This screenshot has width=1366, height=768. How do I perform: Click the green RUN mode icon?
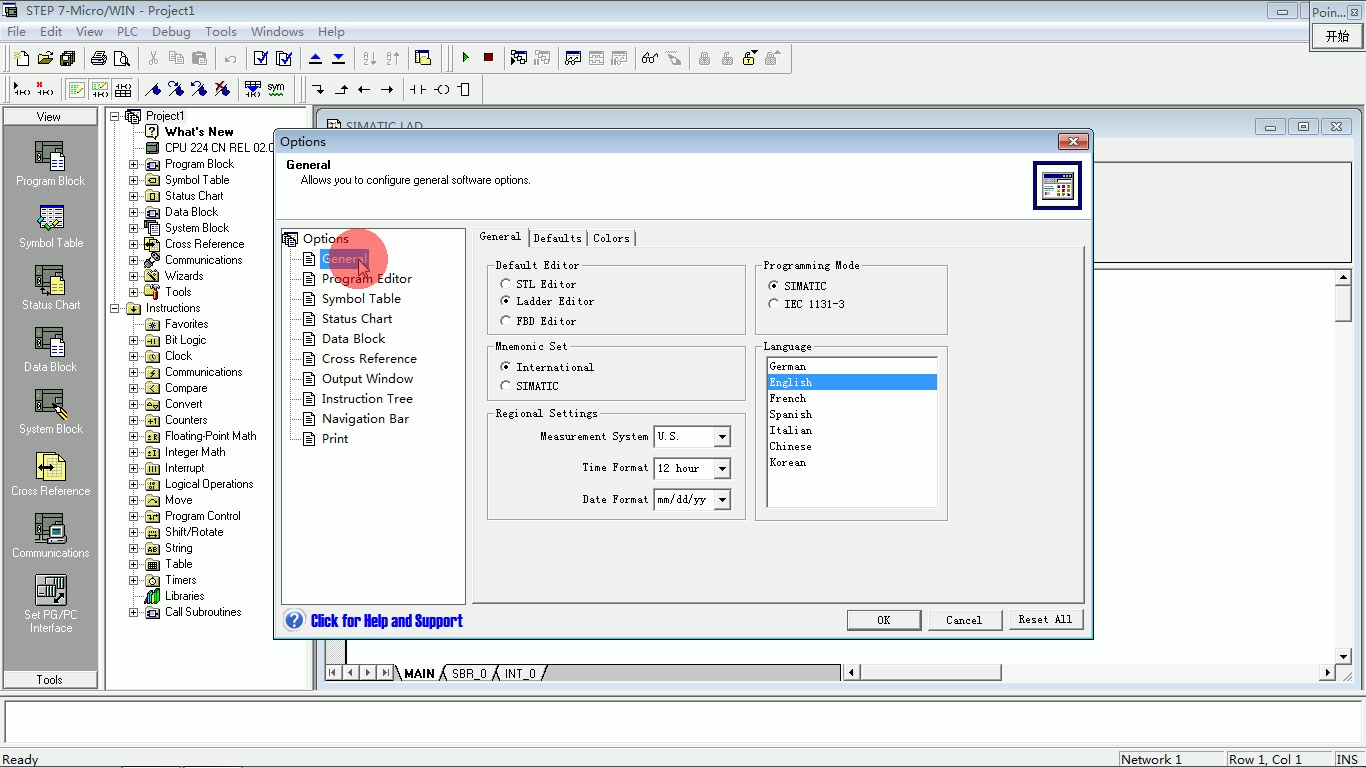coord(465,58)
